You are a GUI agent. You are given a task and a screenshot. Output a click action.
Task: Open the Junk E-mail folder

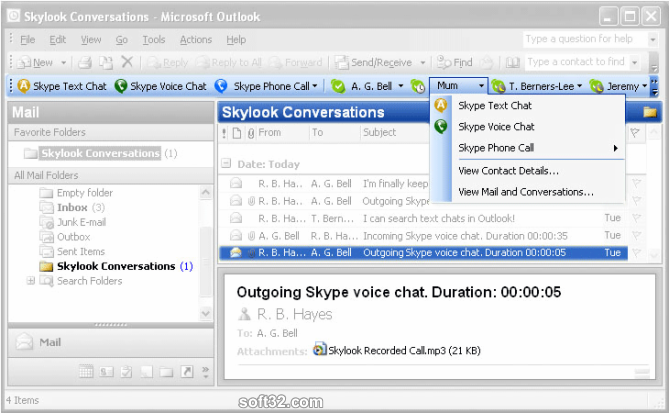click(73, 222)
